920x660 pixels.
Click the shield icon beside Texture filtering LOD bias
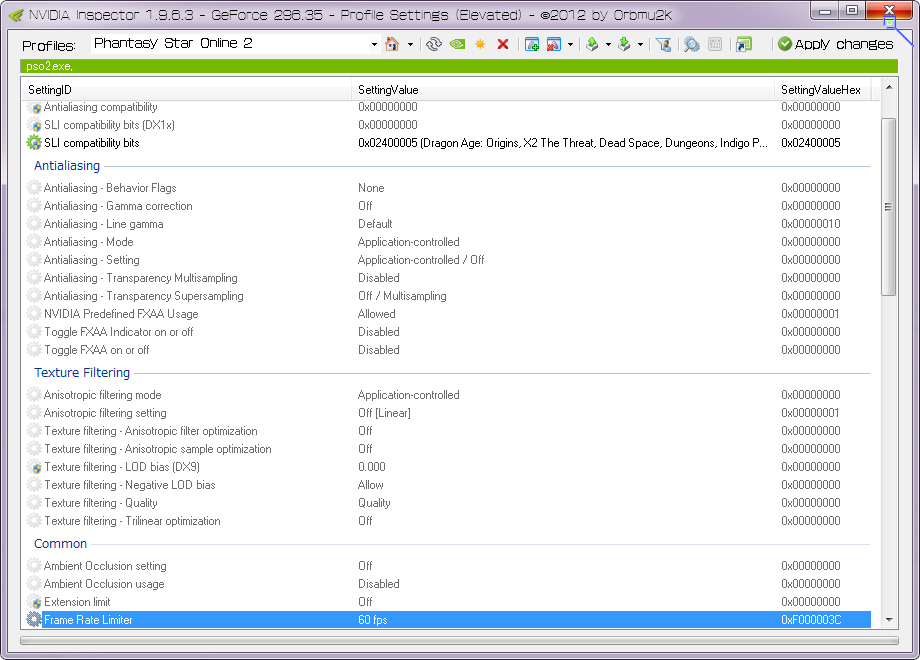(x=35, y=467)
